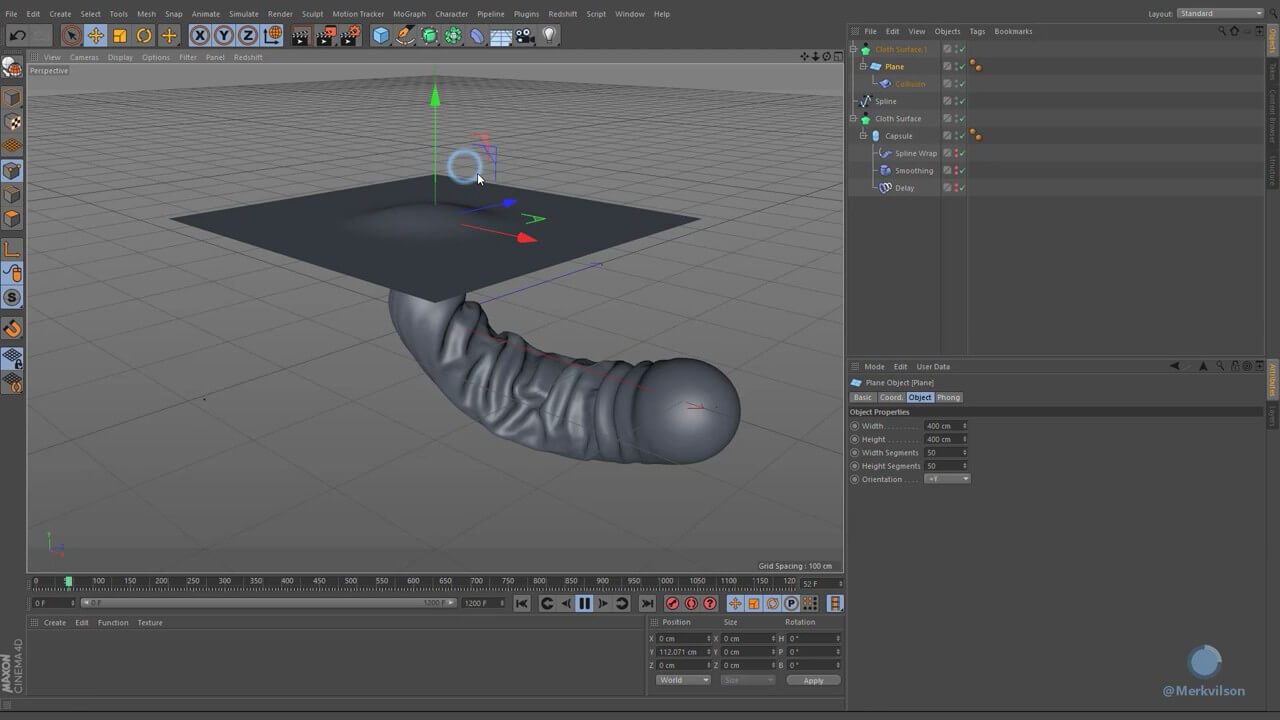The image size is (1280, 720).
Task: Click the Camera object icon
Action: 525,36
